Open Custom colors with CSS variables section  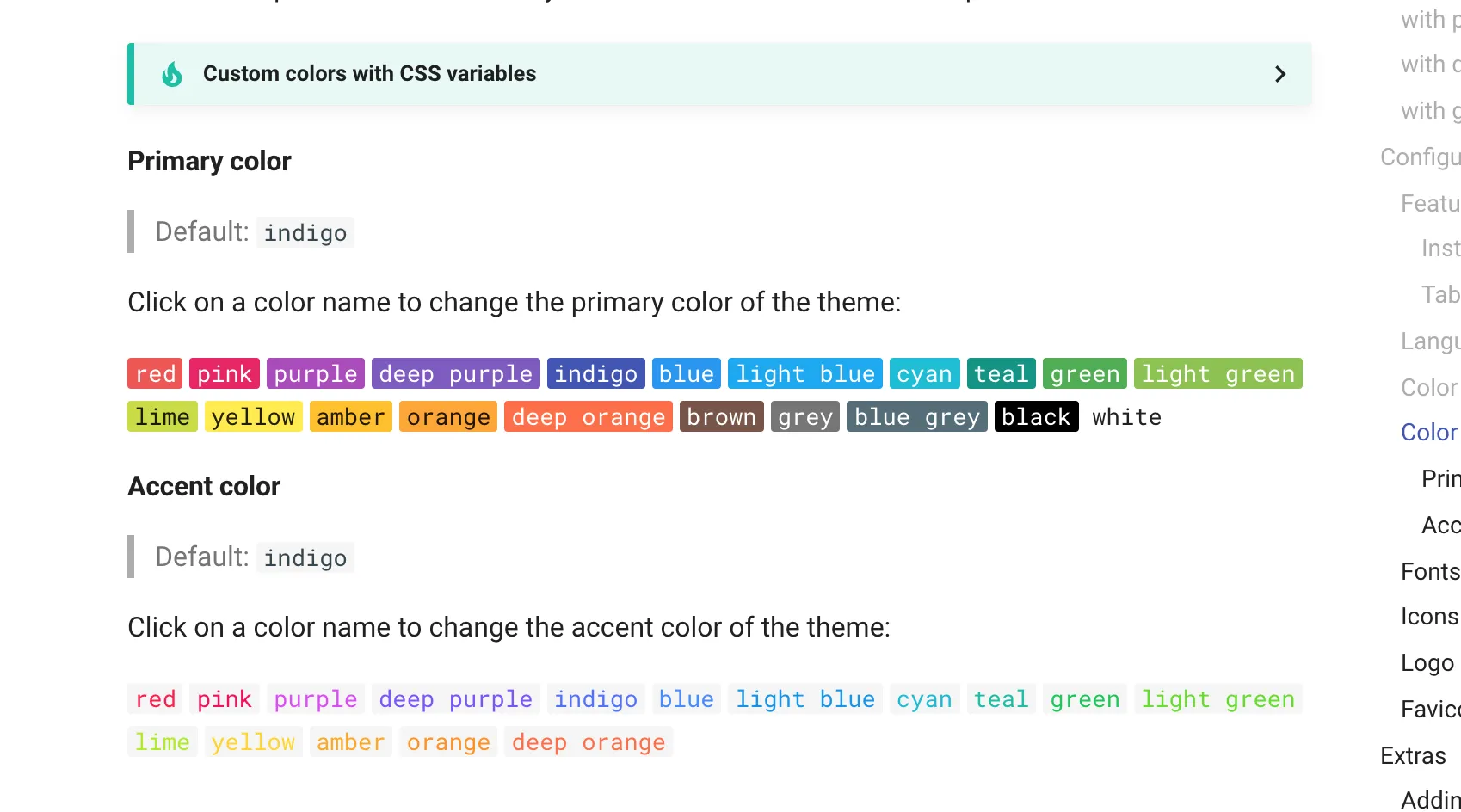369,74
